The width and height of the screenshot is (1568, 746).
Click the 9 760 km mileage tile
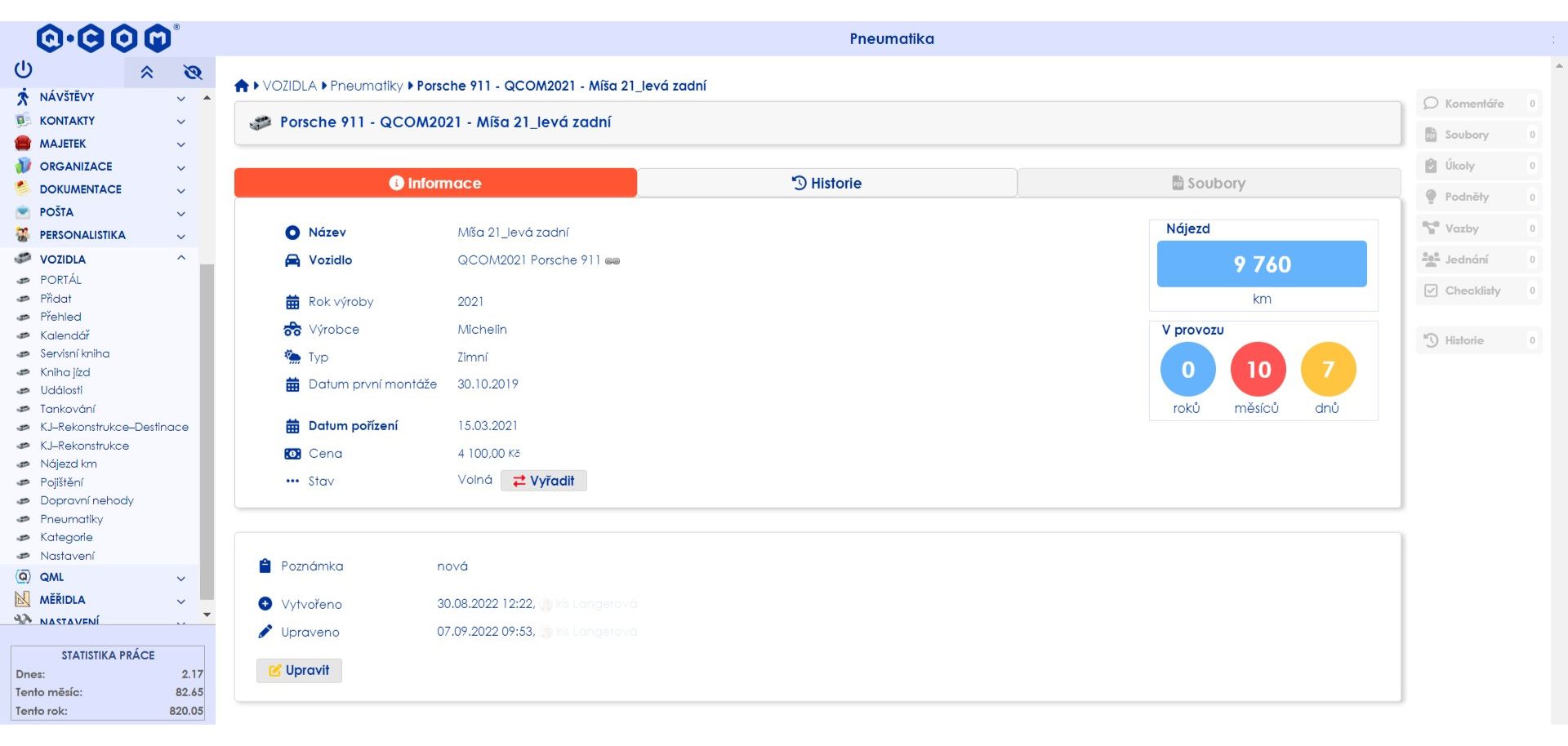[1262, 264]
